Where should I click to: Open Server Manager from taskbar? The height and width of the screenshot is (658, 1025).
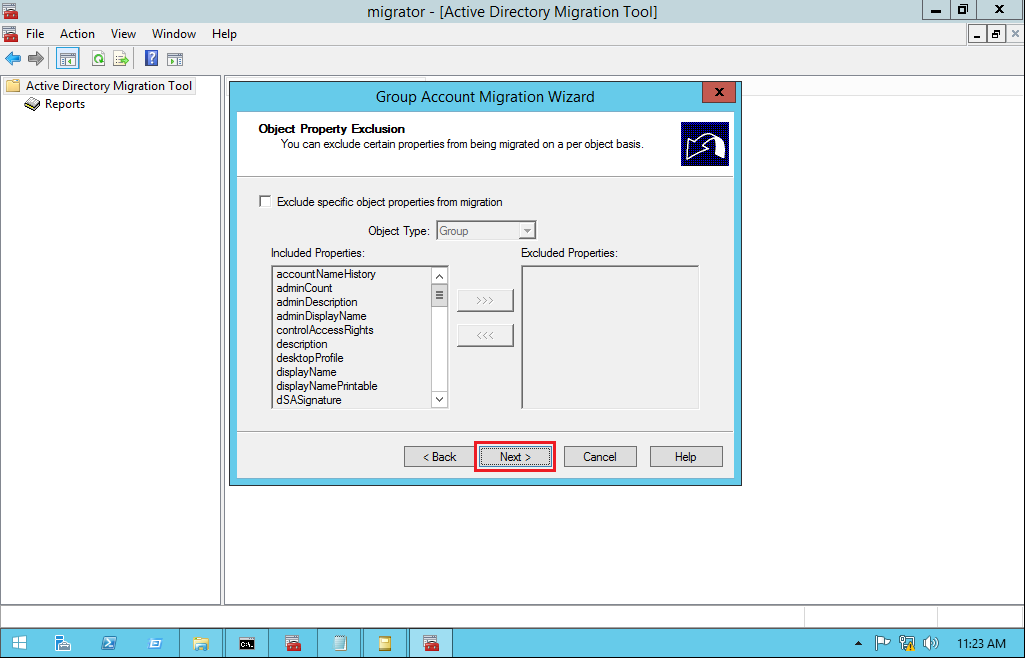coord(62,644)
